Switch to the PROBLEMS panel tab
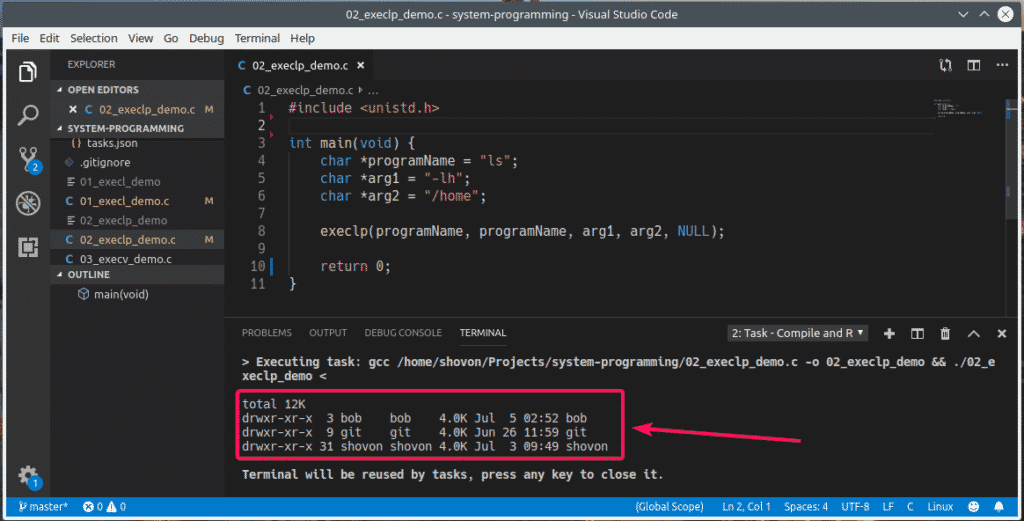Screen dimensions: 1024x521 (267, 333)
